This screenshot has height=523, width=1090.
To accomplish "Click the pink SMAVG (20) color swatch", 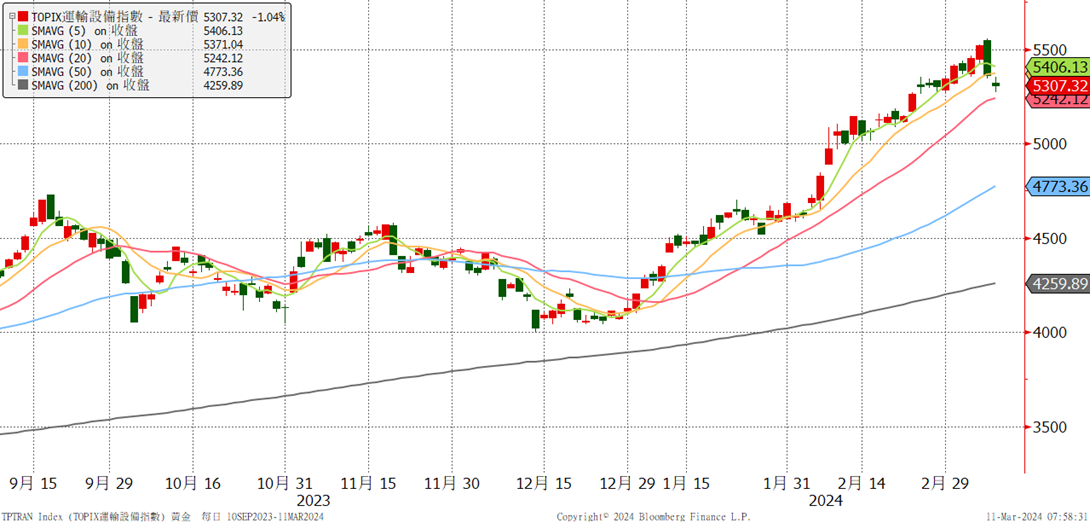I will point(24,58).
